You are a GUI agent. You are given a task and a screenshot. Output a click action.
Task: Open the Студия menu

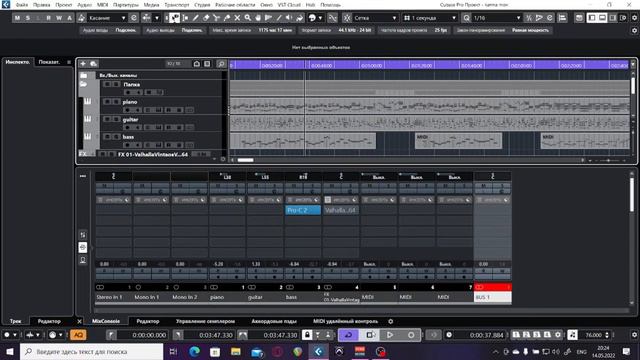point(202,5)
